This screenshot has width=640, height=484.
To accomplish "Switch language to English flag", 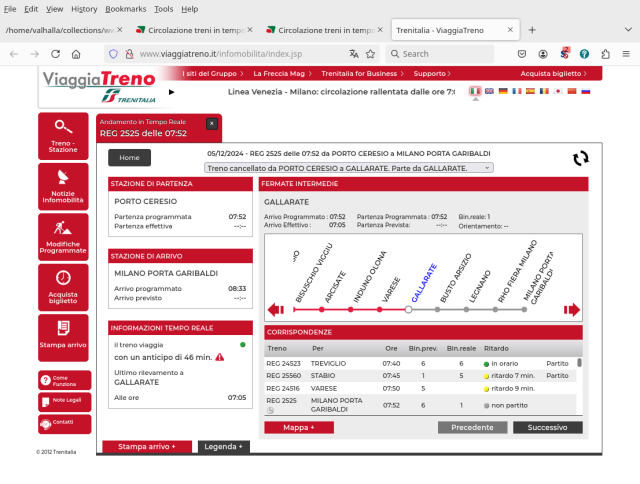I will click(x=489, y=91).
